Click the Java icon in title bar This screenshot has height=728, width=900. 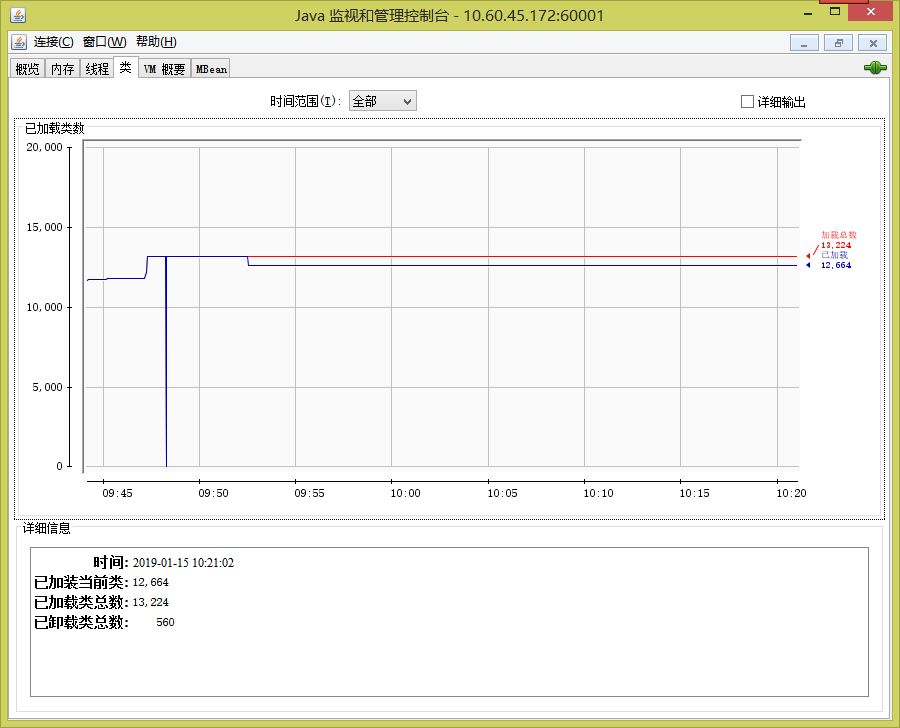(x=18, y=15)
